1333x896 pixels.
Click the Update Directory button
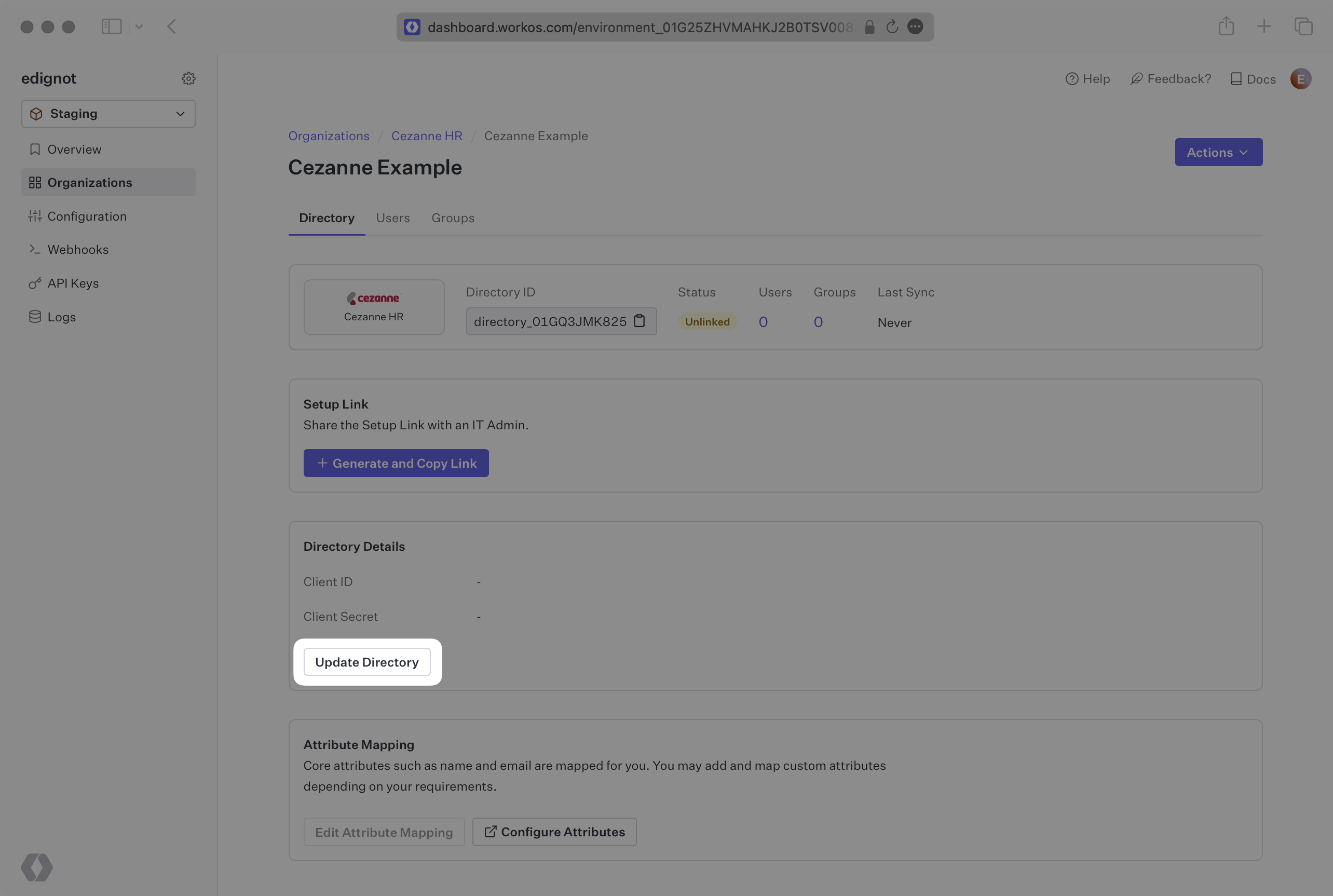coord(367,662)
